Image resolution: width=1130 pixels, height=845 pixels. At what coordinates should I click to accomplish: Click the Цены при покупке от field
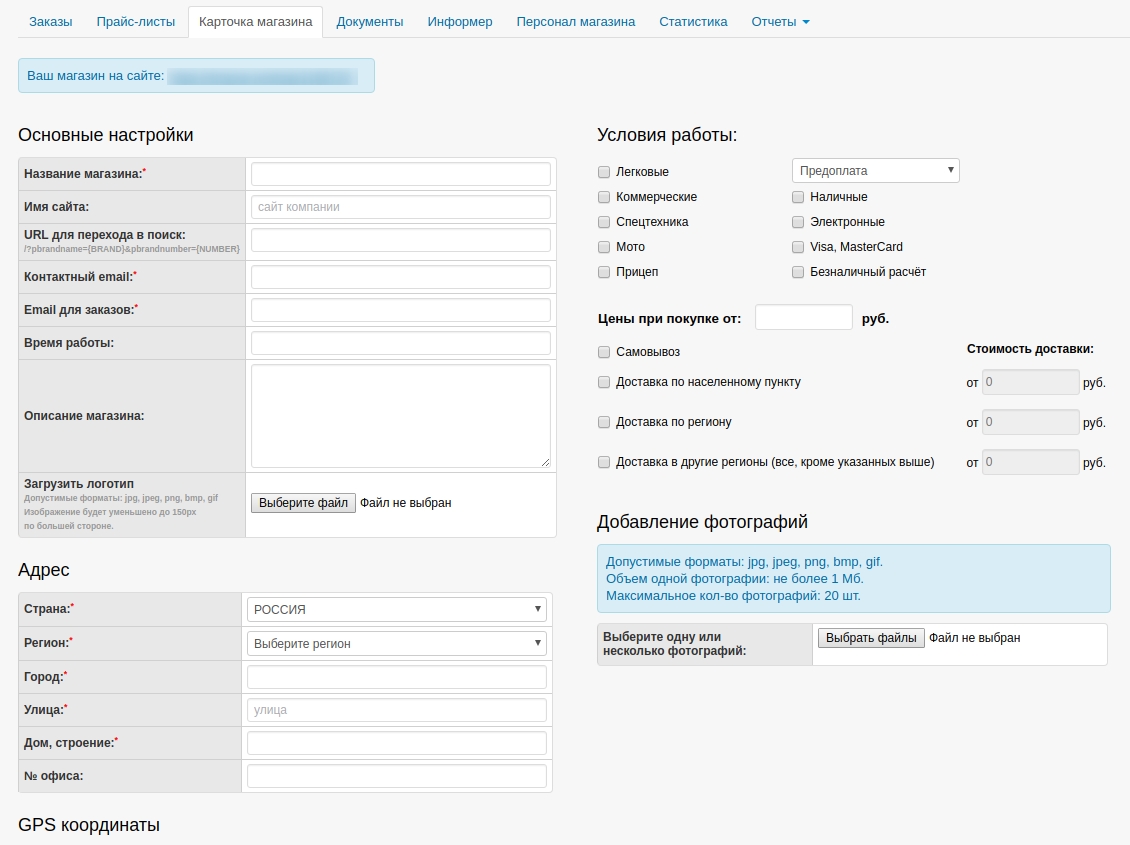click(x=803, y=318)
